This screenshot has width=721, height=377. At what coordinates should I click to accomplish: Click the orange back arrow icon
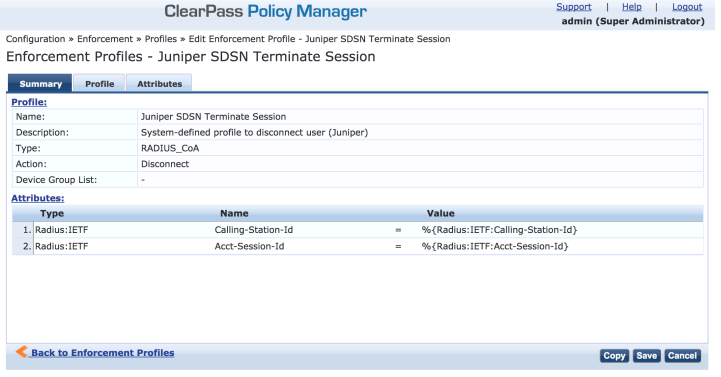point(22,352)
